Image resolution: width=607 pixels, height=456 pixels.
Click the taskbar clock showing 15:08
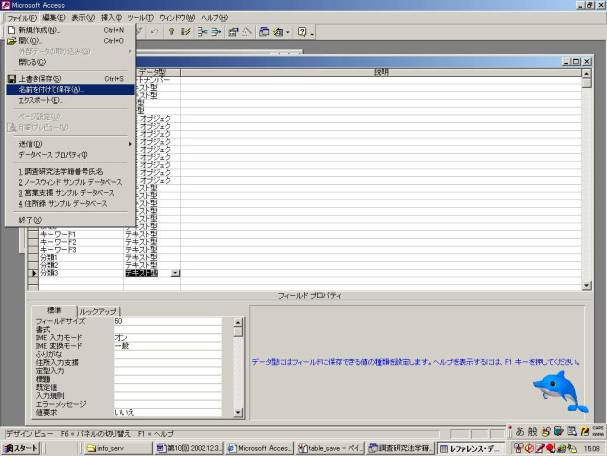click(x=592, y=448)
